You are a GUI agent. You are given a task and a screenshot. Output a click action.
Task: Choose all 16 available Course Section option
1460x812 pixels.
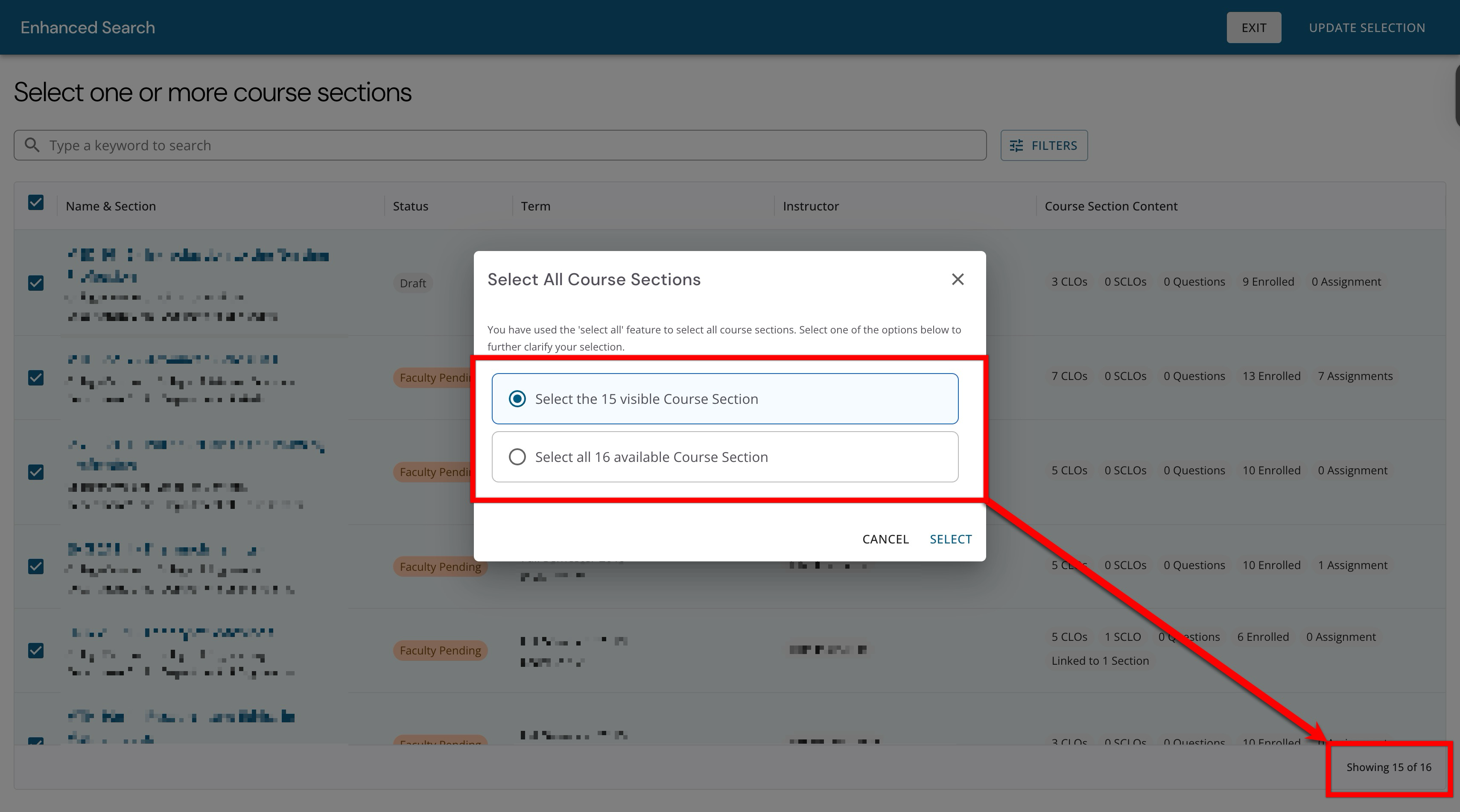[517, 457]
